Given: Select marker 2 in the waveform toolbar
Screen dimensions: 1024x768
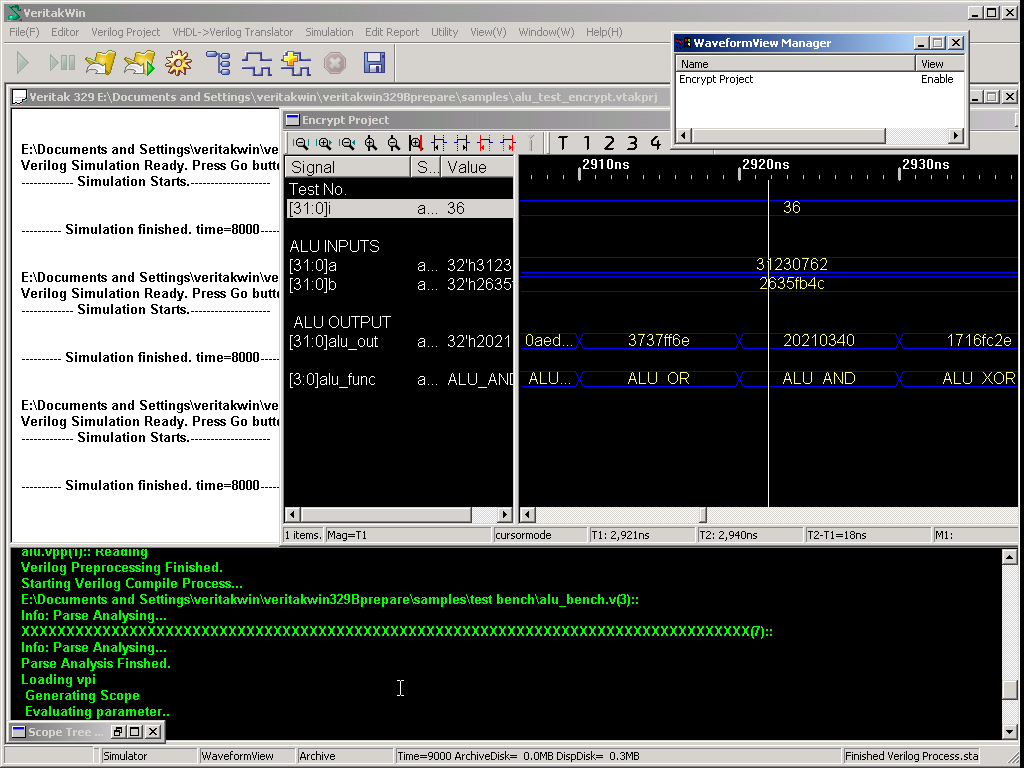Looking at the screenshot, I should click(610, 143).
